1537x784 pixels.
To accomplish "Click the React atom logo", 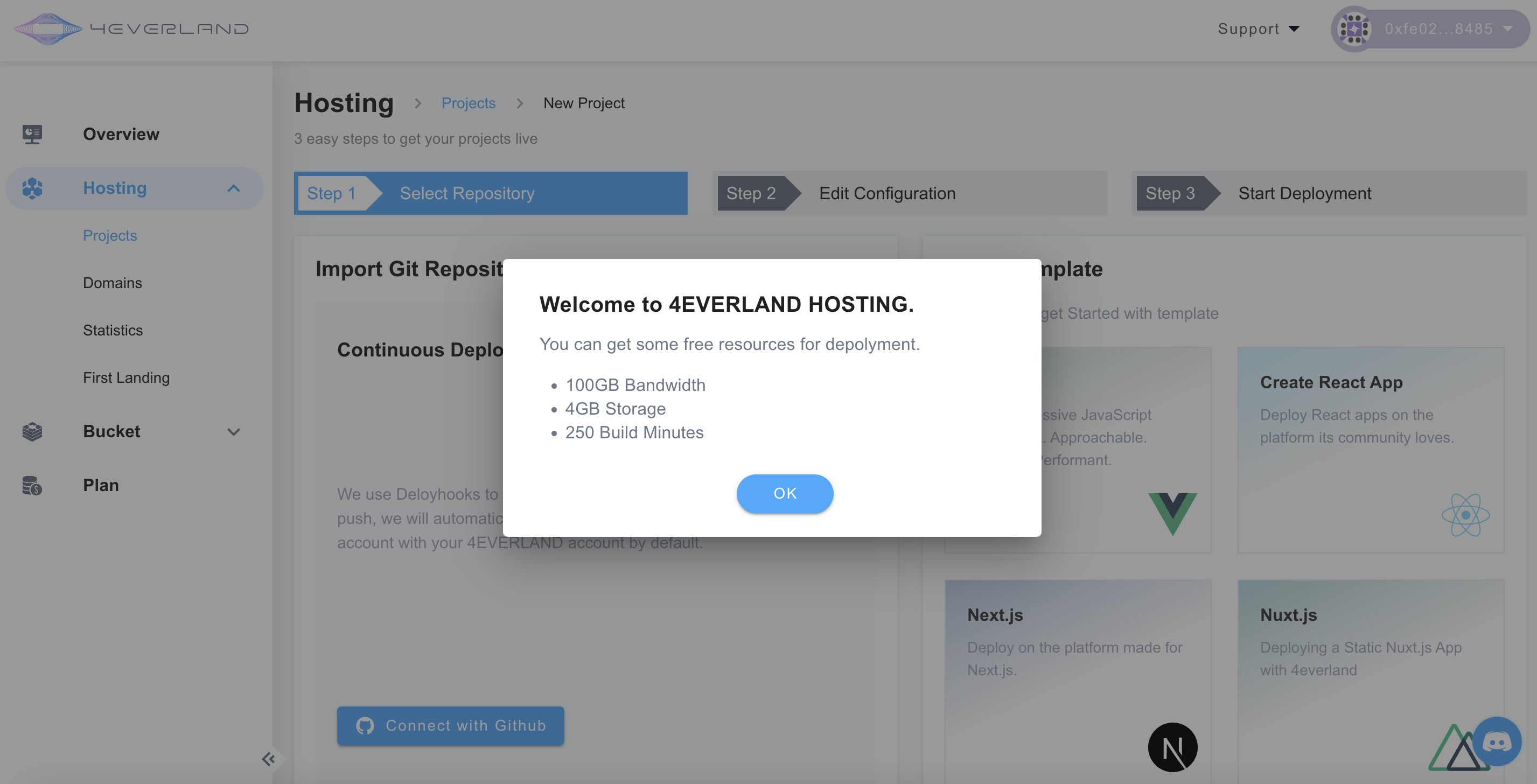I will click(1465, 514).
